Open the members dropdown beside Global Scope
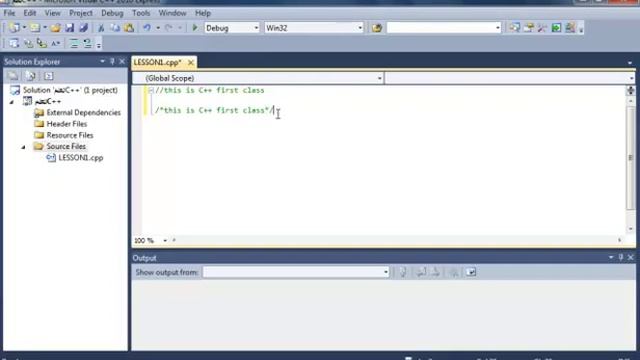640x360 pixels. tap(631, 78)
